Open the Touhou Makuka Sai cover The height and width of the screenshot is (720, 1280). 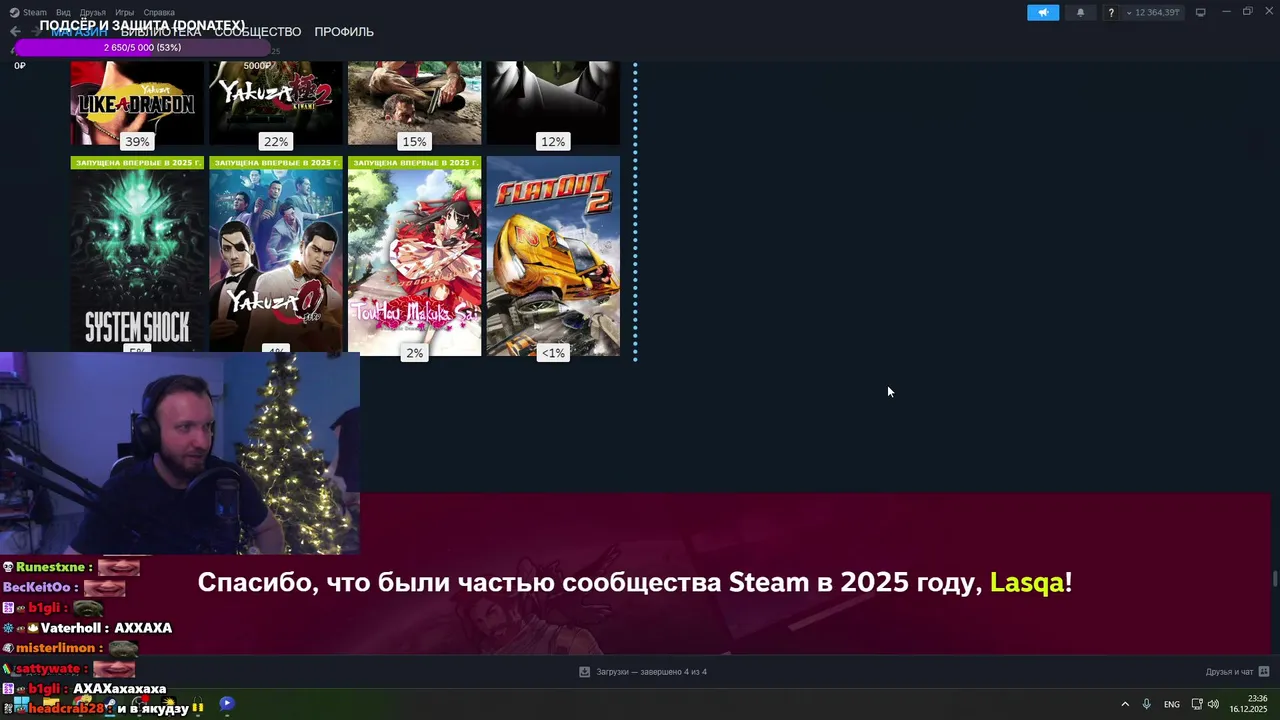click(x=414, y=255)
